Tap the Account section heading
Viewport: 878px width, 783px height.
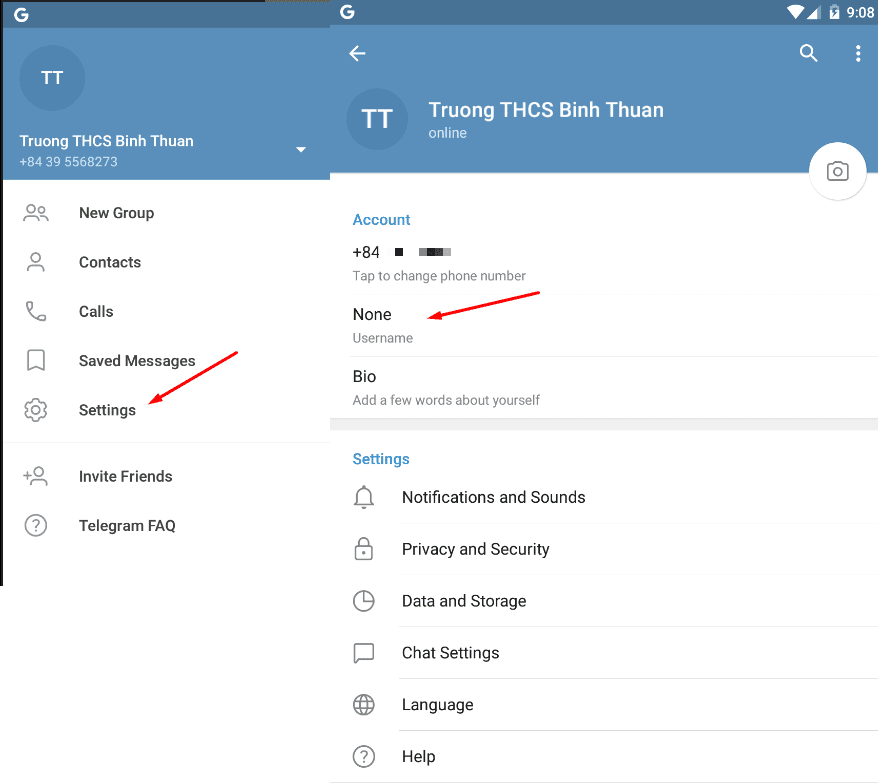pos(381,220)
